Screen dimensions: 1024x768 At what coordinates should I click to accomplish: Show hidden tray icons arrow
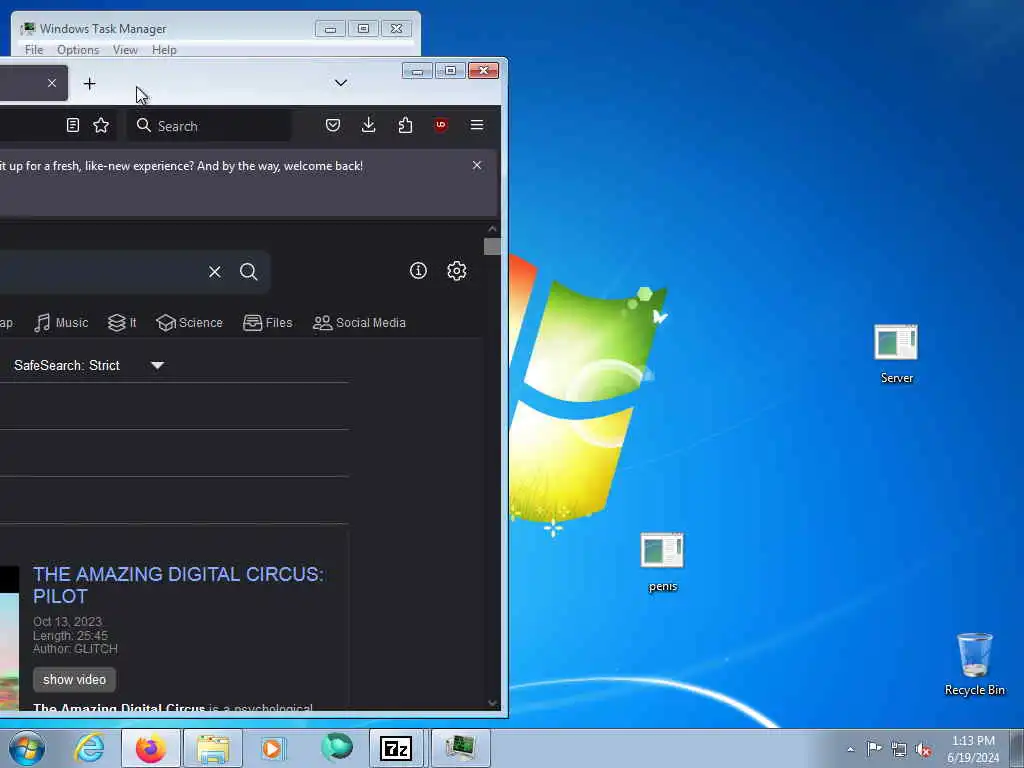coord(850,749)
